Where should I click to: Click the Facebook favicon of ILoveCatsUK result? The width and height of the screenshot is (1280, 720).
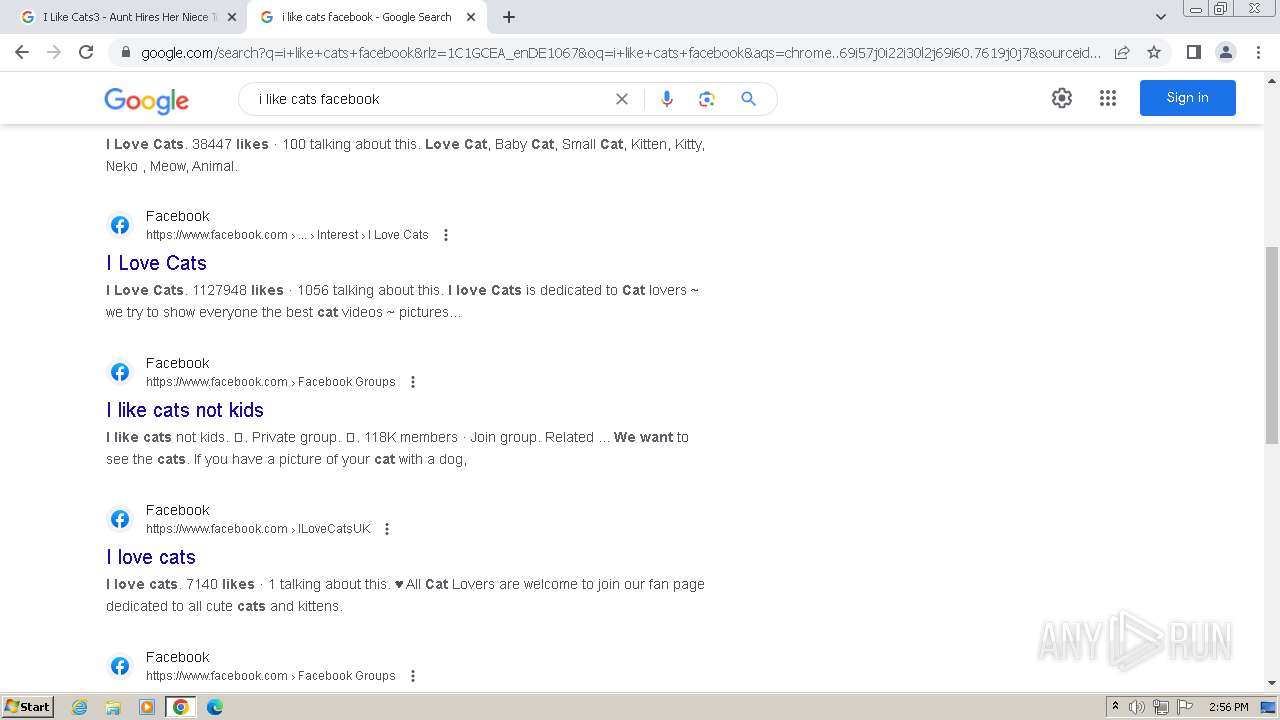(120, 519)
